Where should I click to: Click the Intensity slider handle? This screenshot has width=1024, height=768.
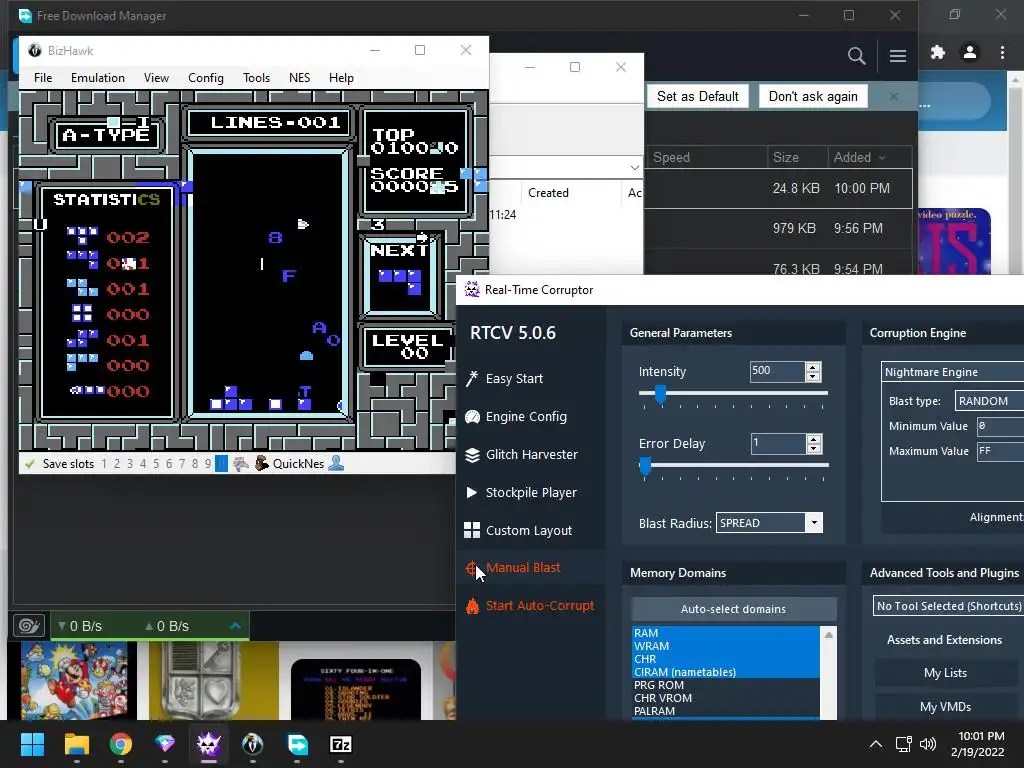660,394
